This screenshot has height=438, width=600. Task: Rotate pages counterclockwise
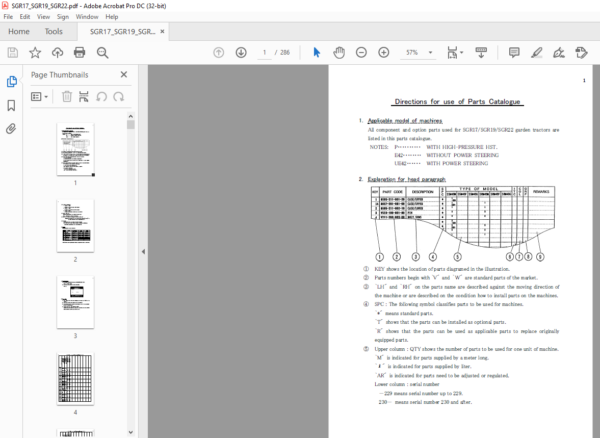(101, 96)
